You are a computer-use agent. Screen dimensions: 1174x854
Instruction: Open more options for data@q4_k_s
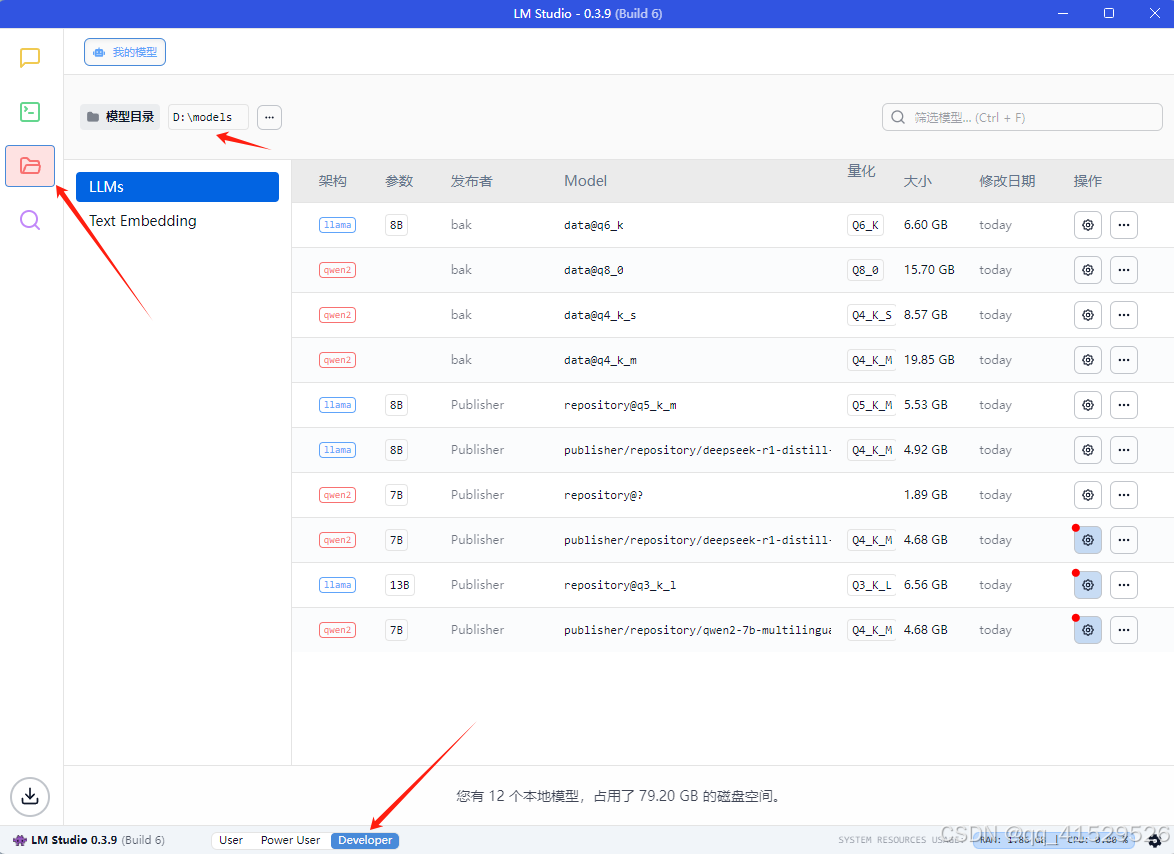[x=1124, y=315]
